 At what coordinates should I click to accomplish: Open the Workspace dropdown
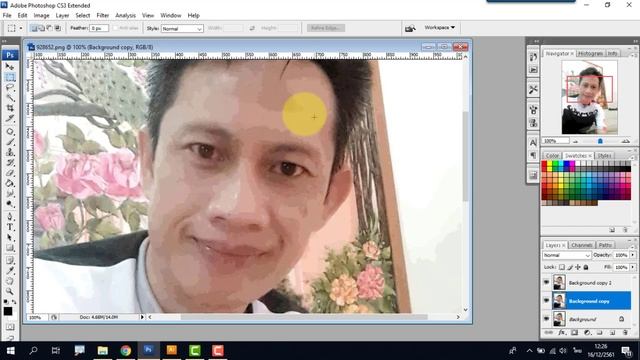click(440, 28)
